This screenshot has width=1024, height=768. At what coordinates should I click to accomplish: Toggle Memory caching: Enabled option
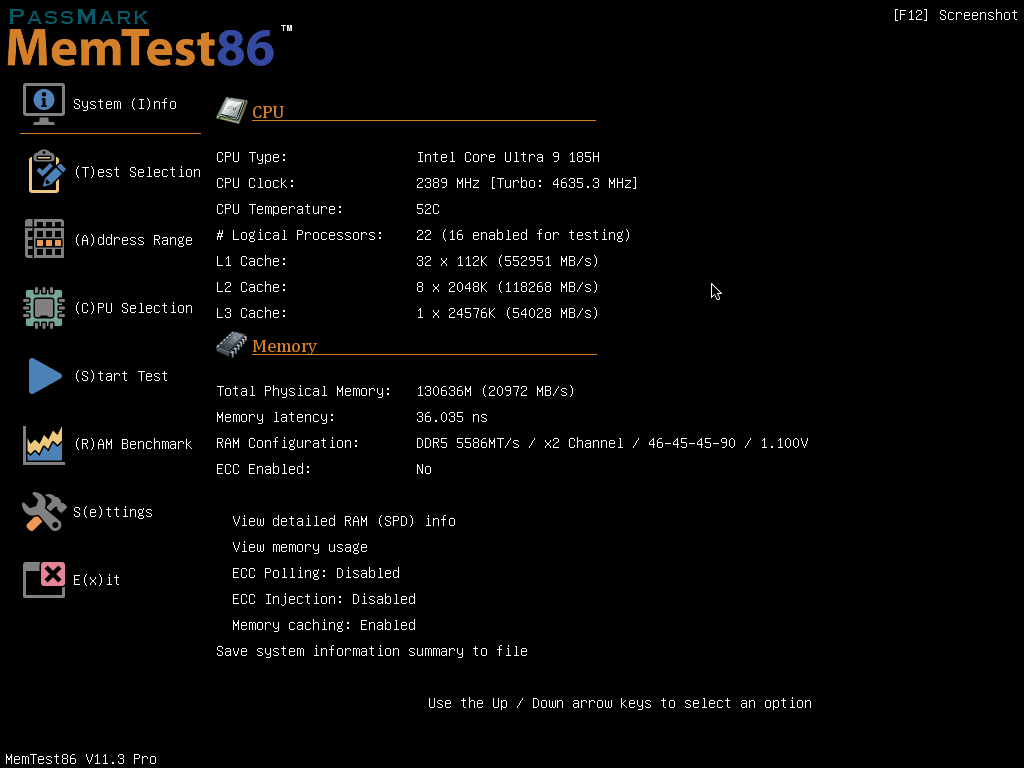coord(323,625)
